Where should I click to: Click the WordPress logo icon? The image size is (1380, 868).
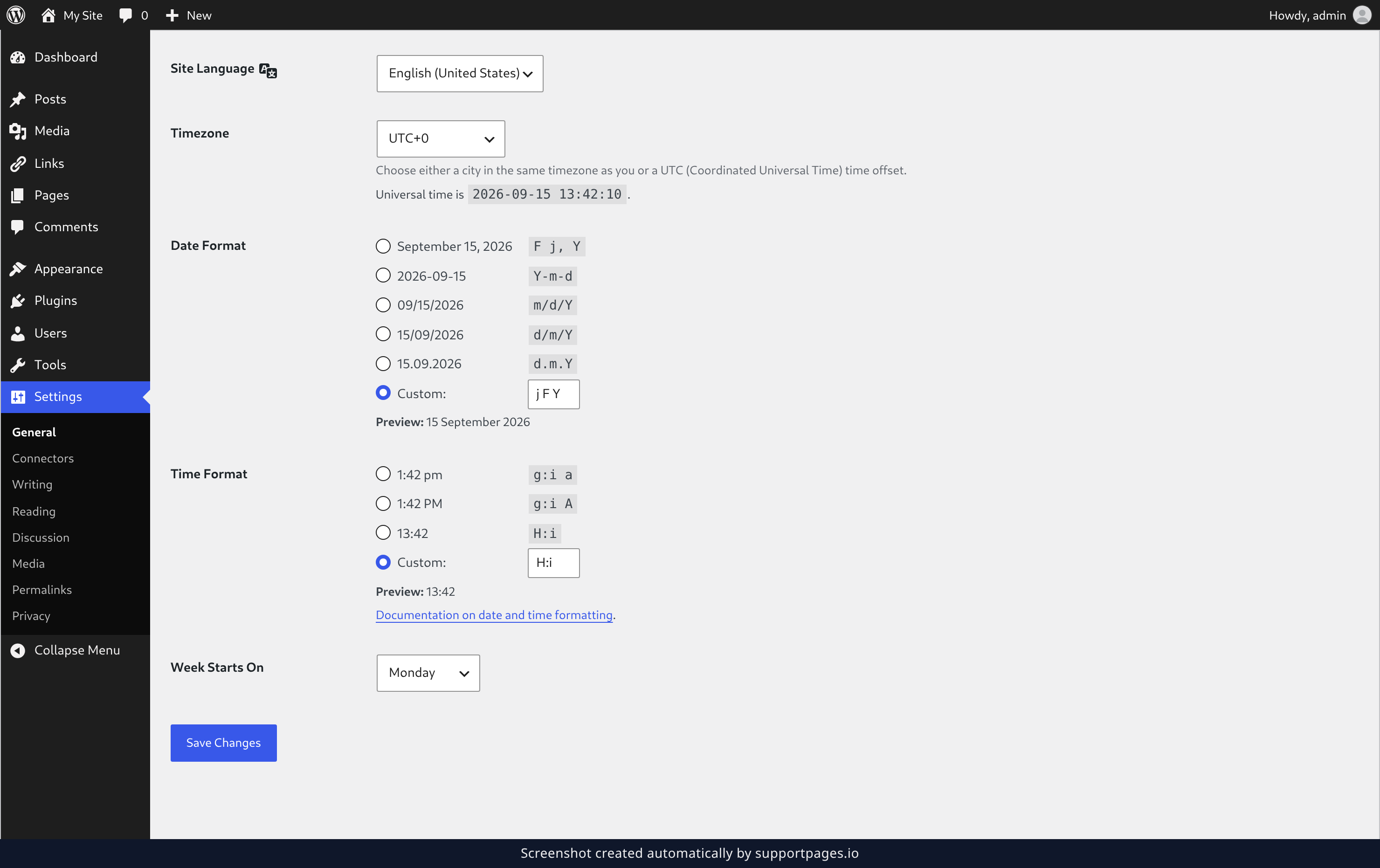(16, 15)
